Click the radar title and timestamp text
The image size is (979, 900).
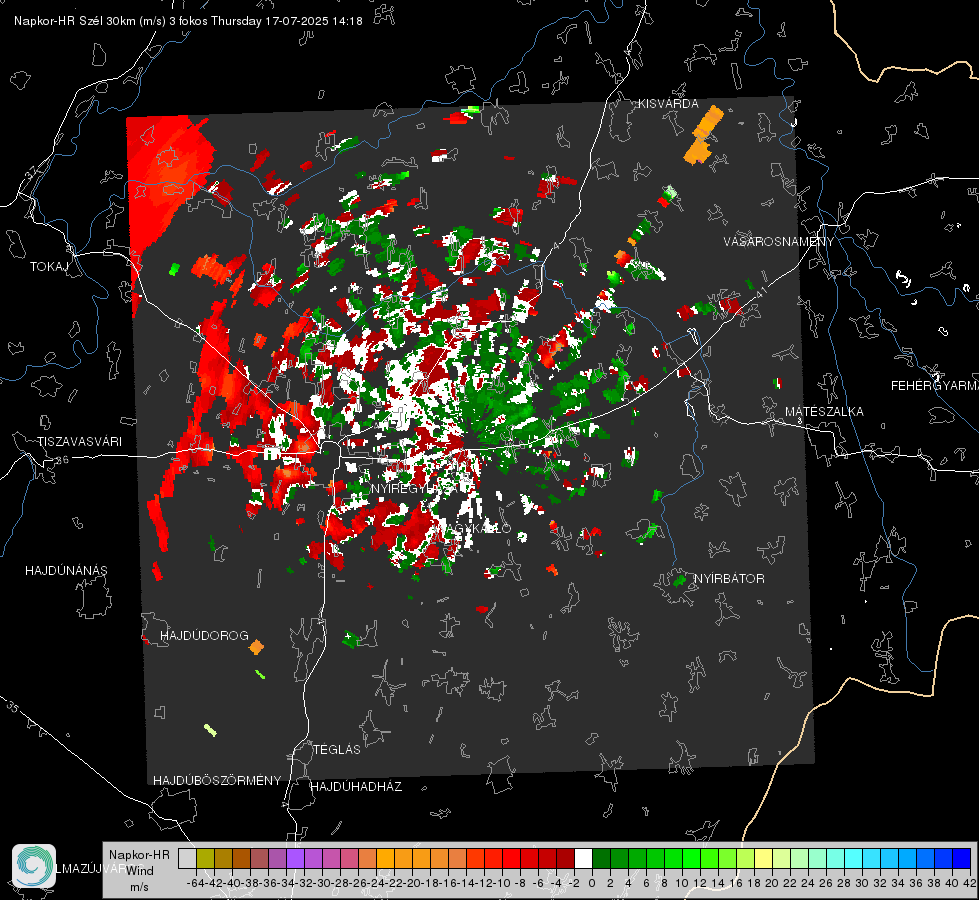188,21
